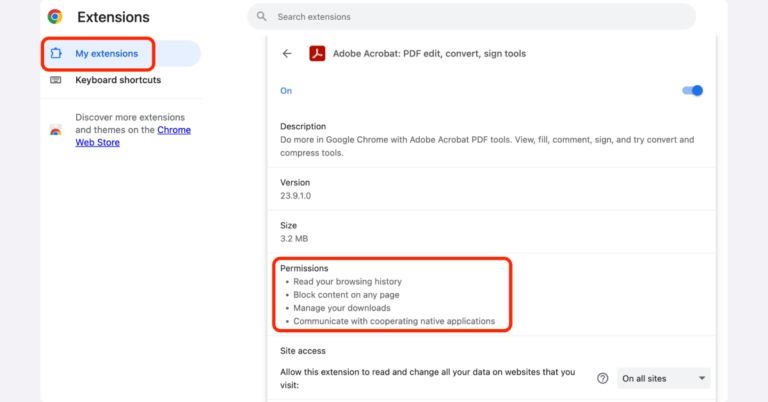Open Keyboard shortcuts in the sidebar
Viewport: 768px width, 402px height.
(x=118, y=80)
